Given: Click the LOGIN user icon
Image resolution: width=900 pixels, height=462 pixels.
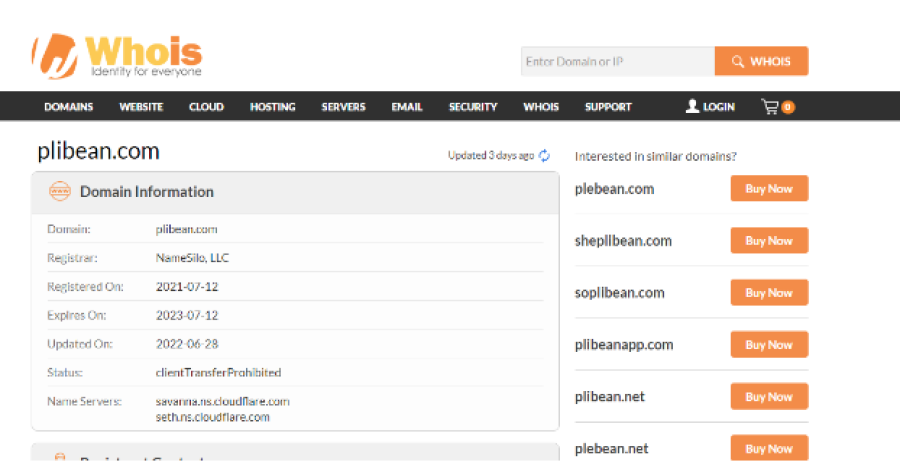Looking at the screenshot, I should click(x=692, y=106).
